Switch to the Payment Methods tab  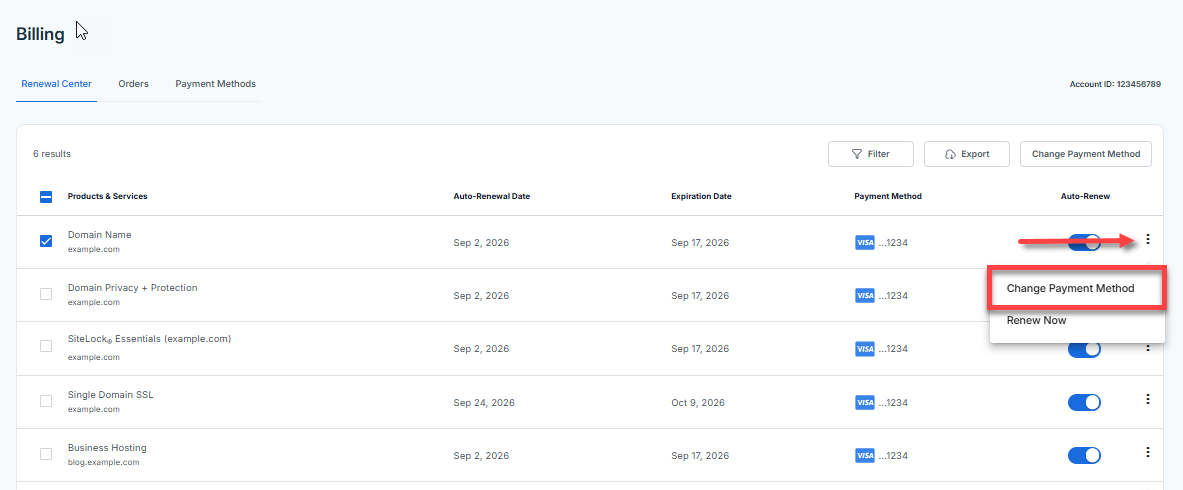(215, 84)
